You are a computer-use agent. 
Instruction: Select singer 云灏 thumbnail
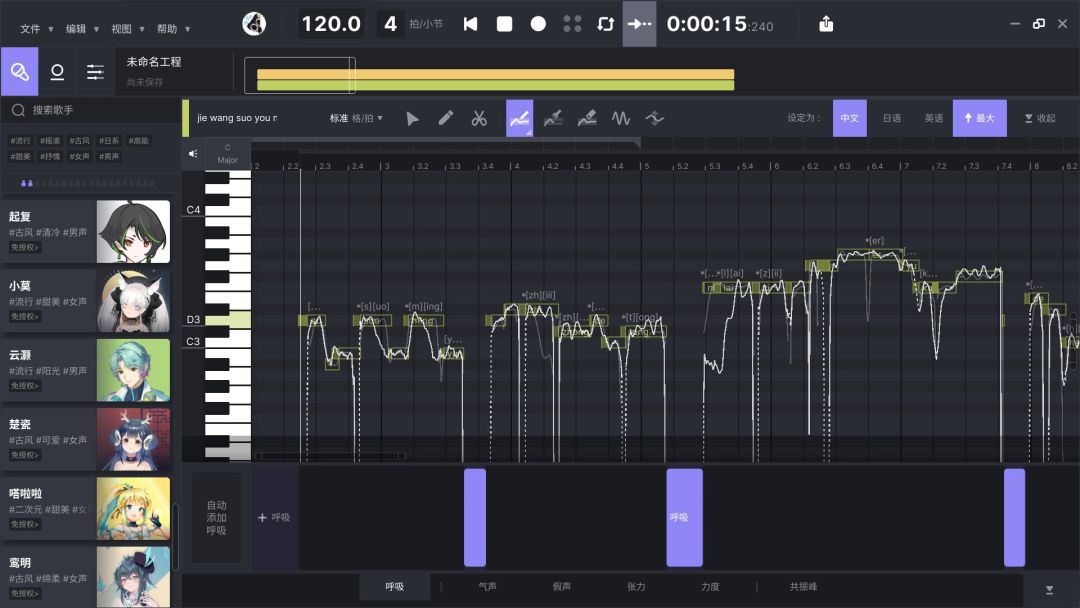pyautogui.click(x=133, y=370)
